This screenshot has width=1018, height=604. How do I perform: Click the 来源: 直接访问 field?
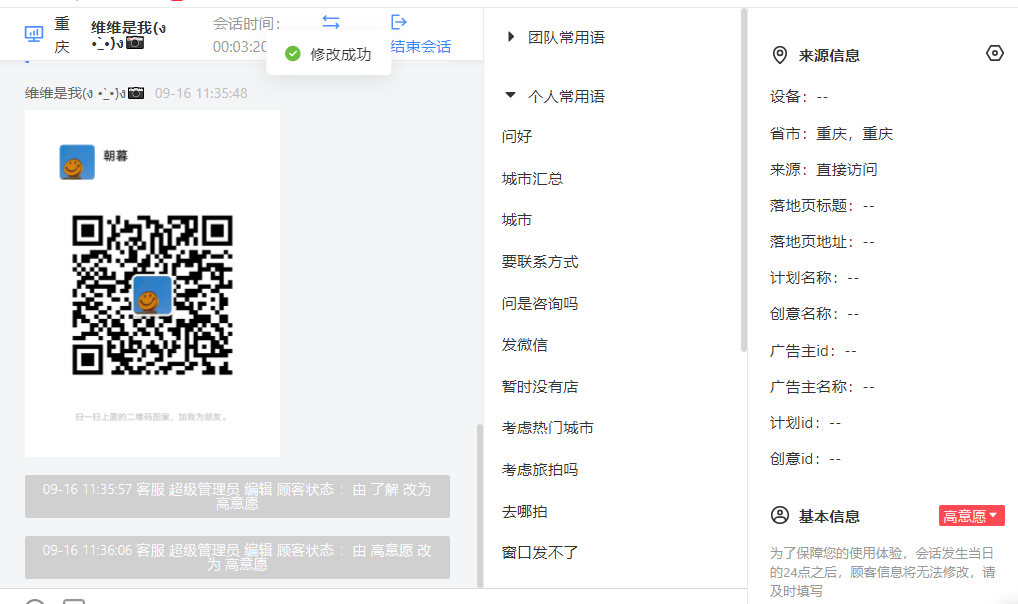823,170
